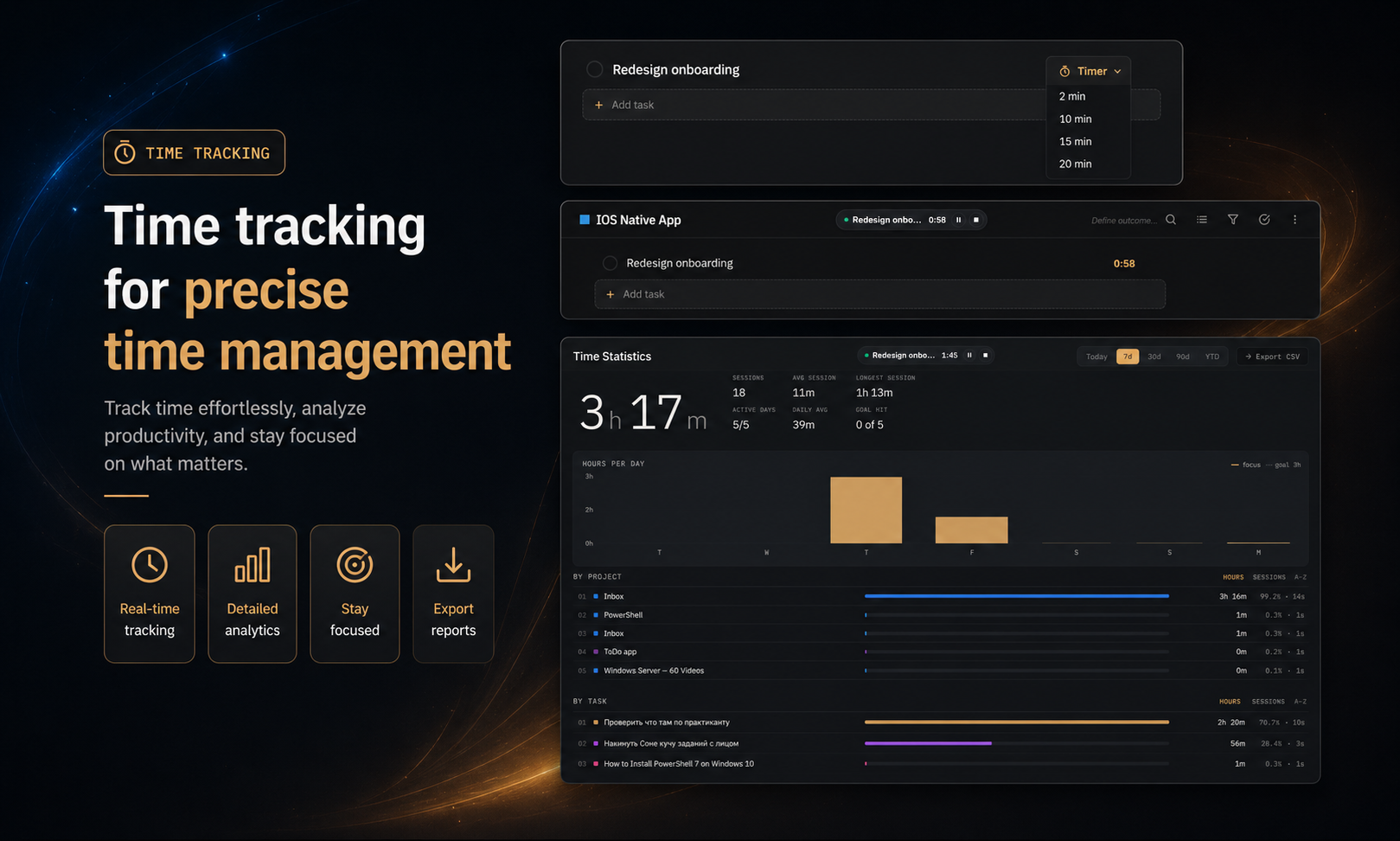The width and height of the screenshot is (1400, 841).
Task: Open How to Install PowerShell 7 row
Action: (x=940, y=764)
